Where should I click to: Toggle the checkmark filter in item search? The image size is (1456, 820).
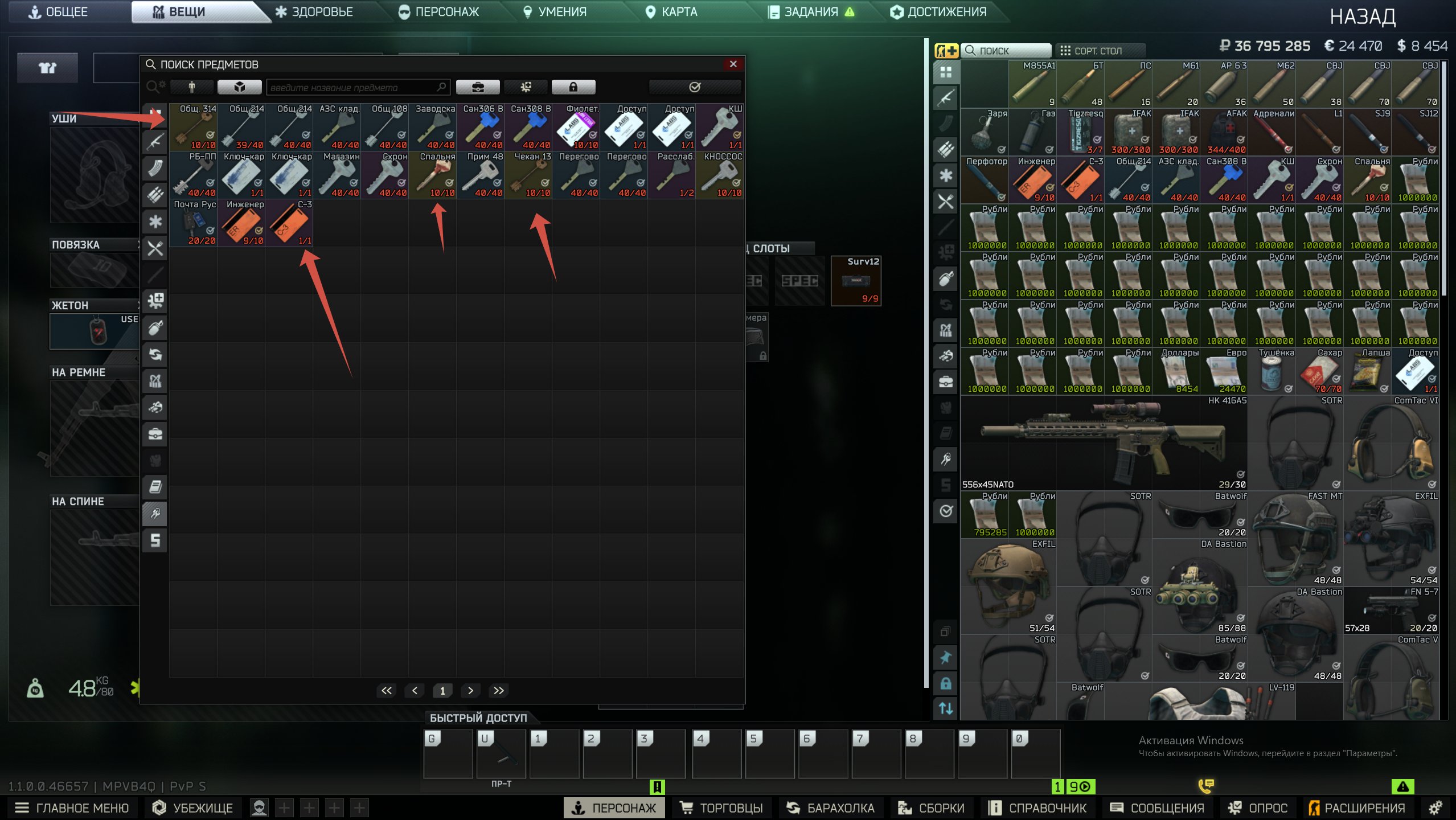[x=695, y=87]
